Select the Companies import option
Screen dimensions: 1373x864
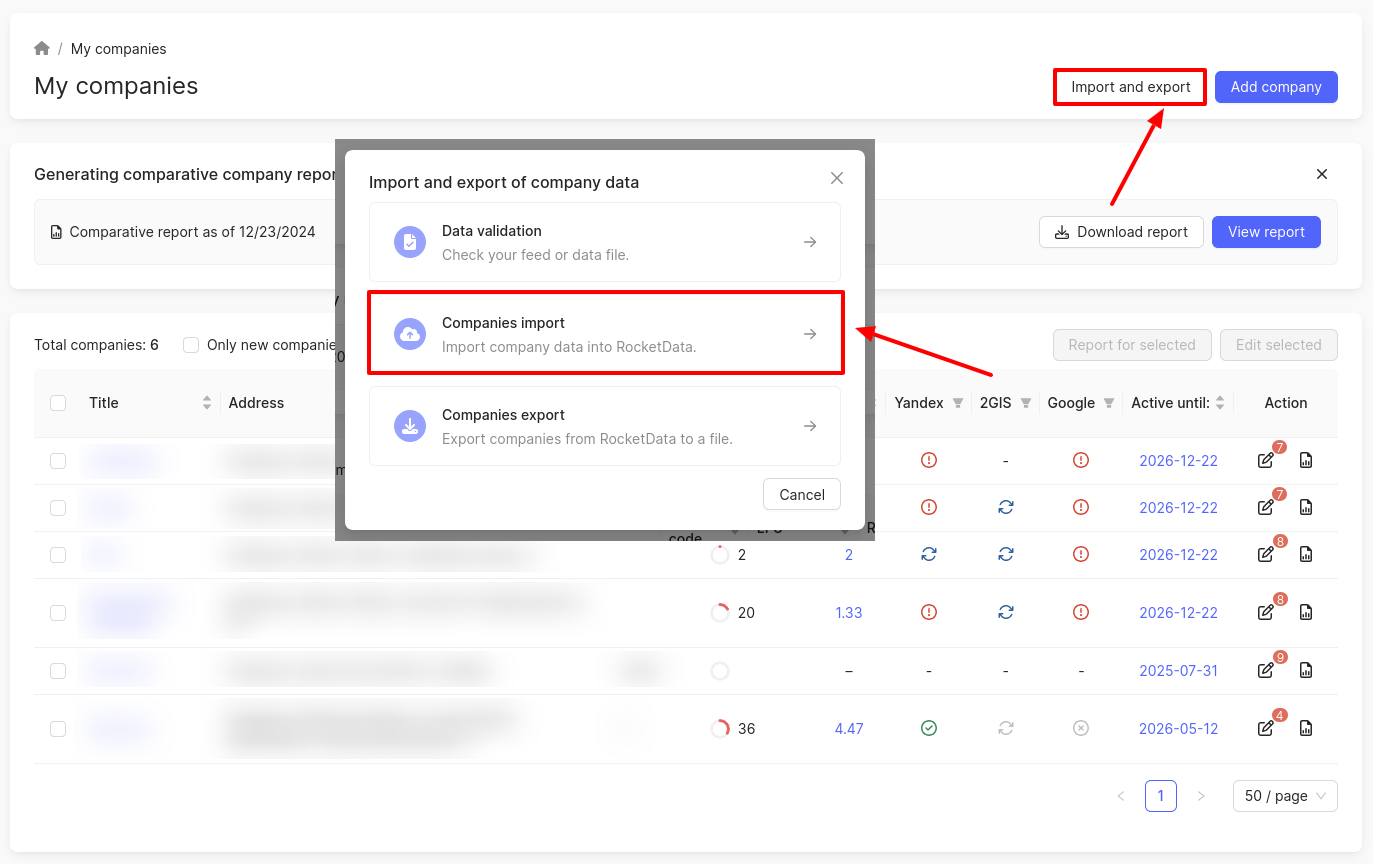pos(605,334)
